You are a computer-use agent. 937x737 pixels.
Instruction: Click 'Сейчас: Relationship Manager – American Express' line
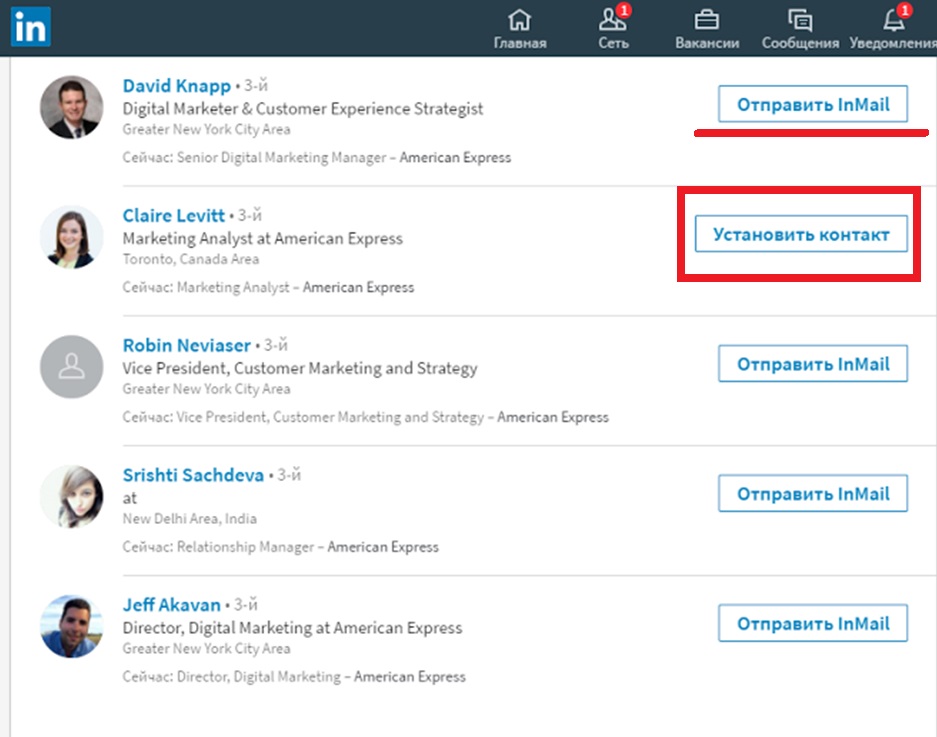pos(280,546)
